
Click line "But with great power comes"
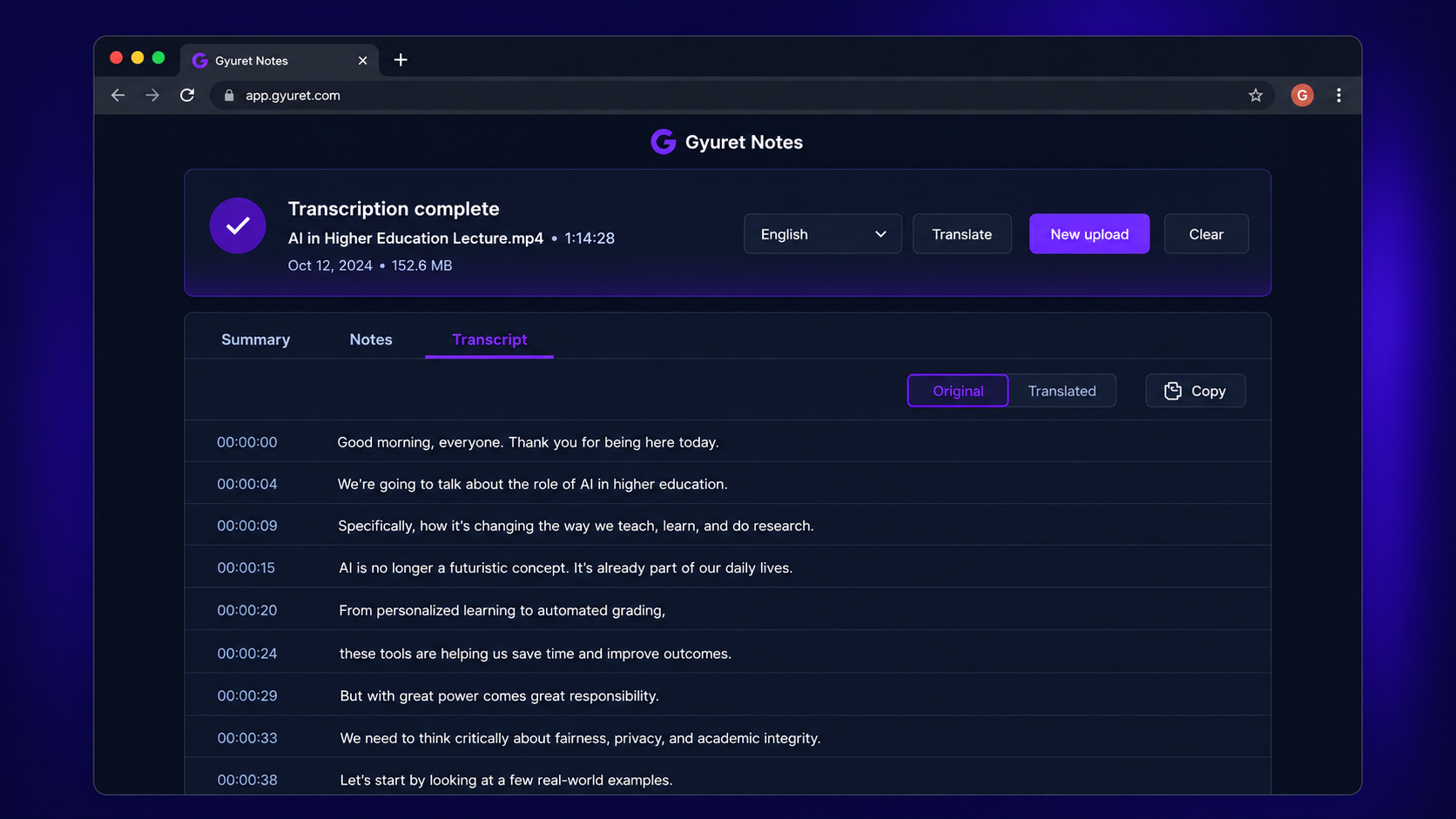(499, 695)
